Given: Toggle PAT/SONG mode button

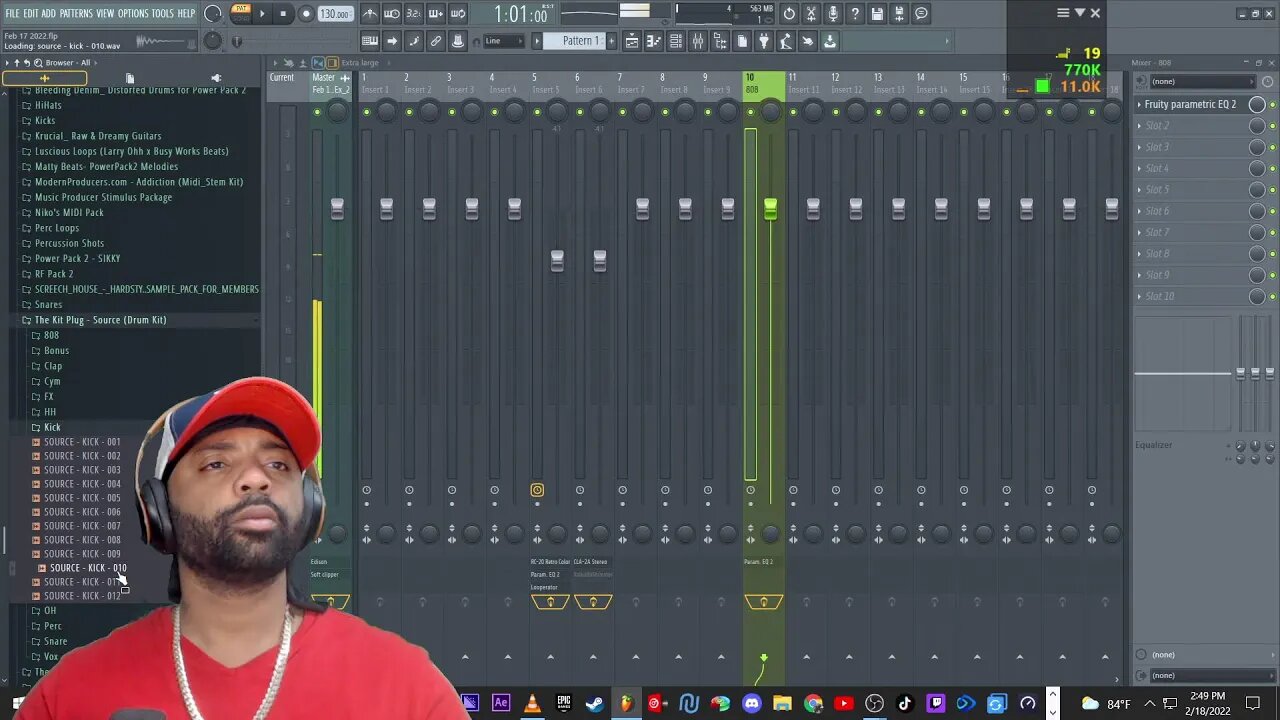Looking at the screenshot, I should (x=241, y=13).
